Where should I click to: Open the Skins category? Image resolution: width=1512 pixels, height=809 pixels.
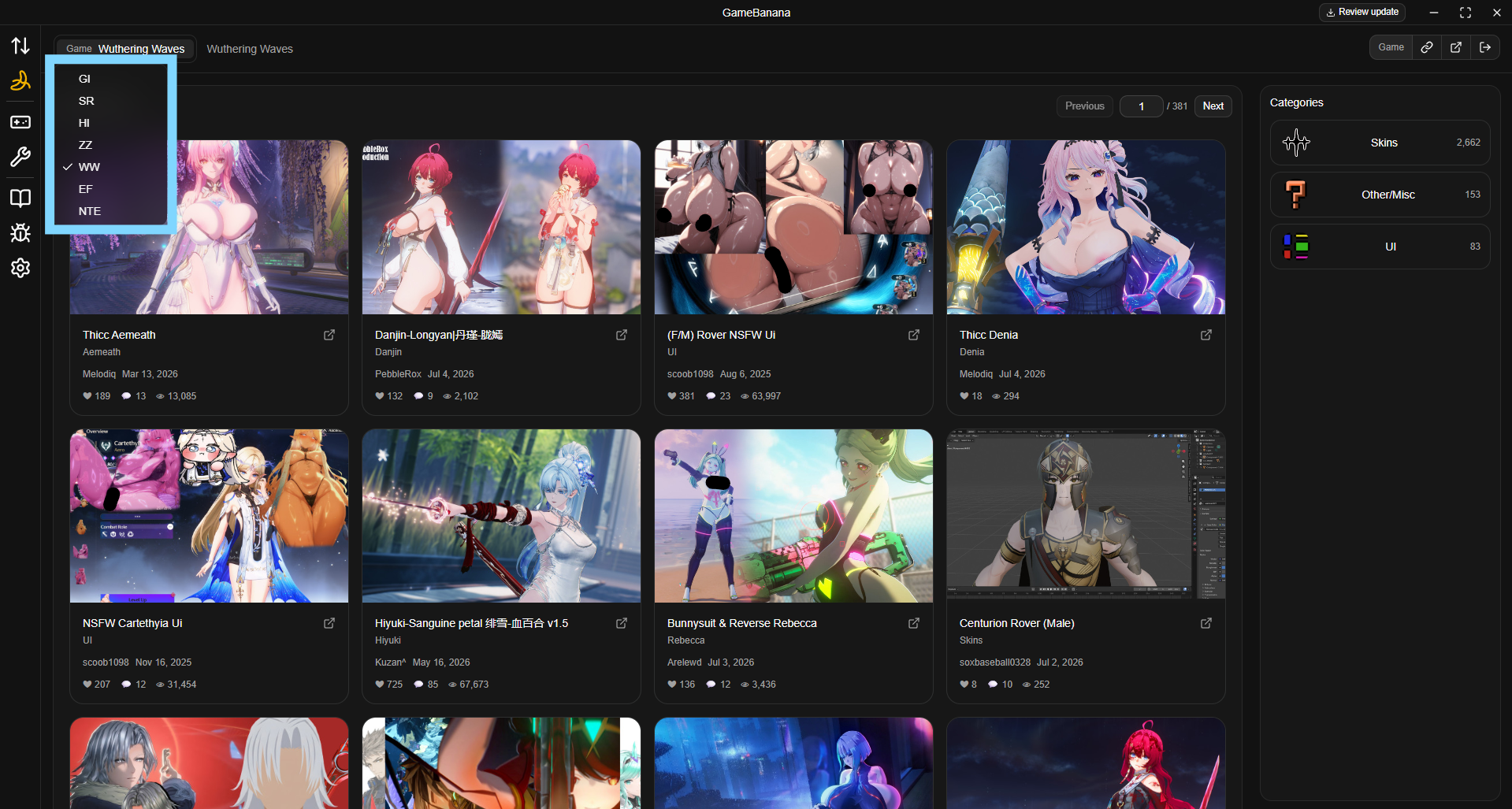click(x=1380, y=143)
